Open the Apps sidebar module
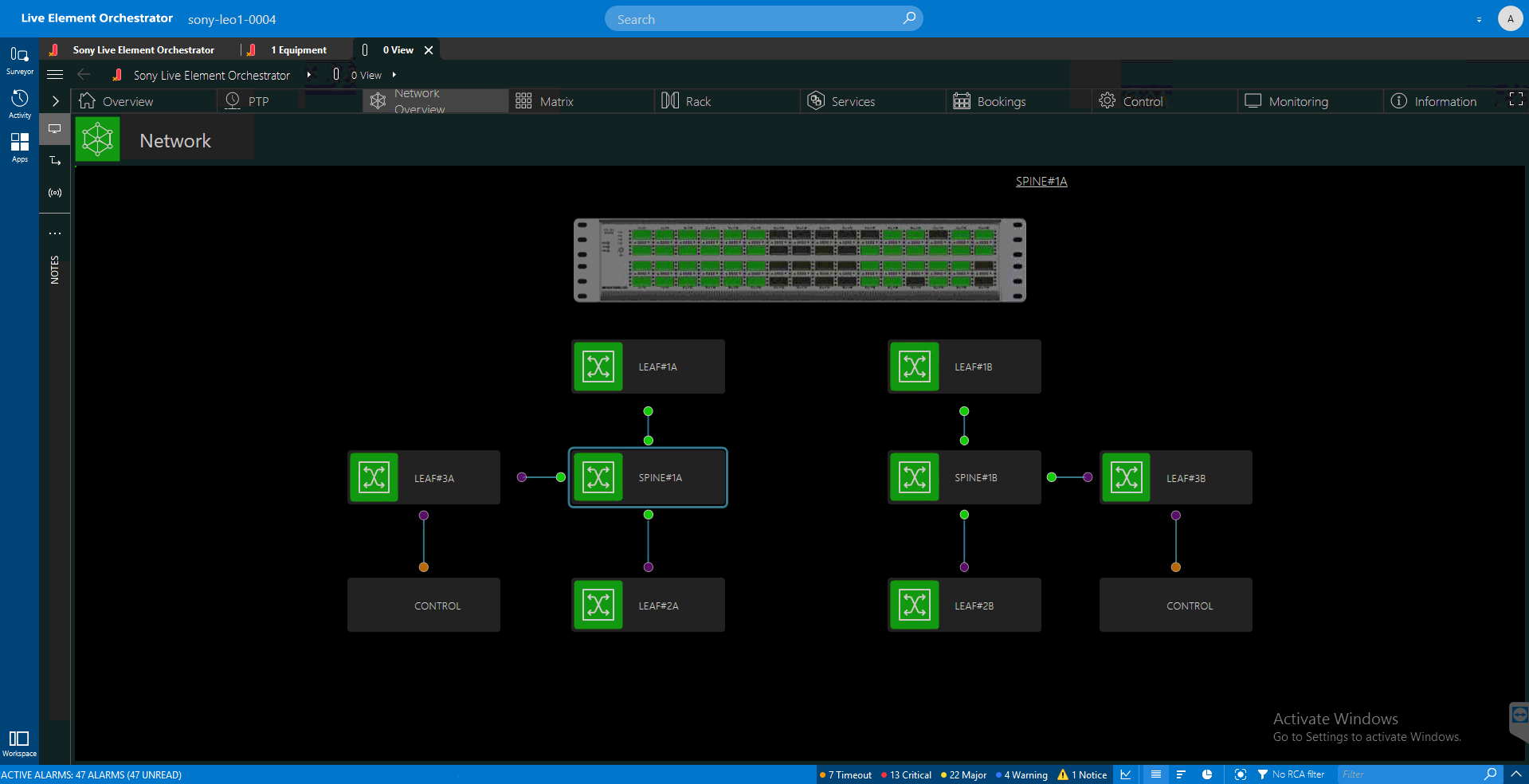 [19, 147]
